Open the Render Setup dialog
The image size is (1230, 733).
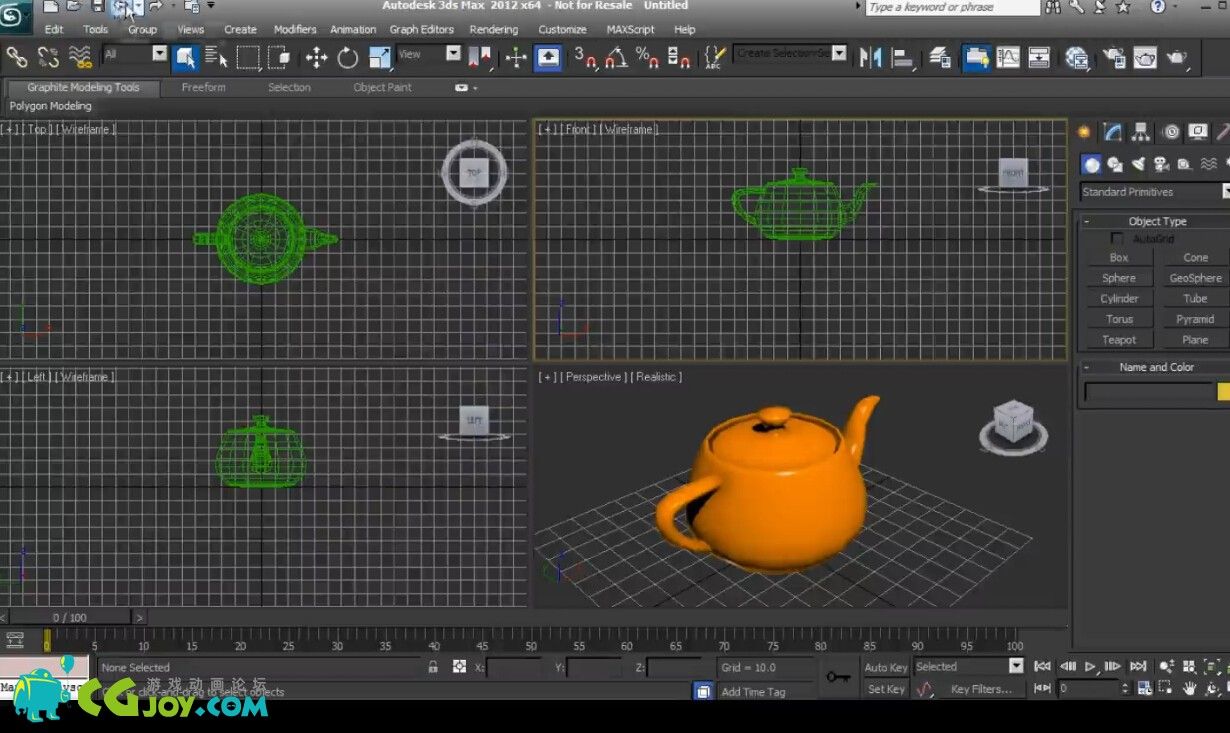tap(1112, 57)
